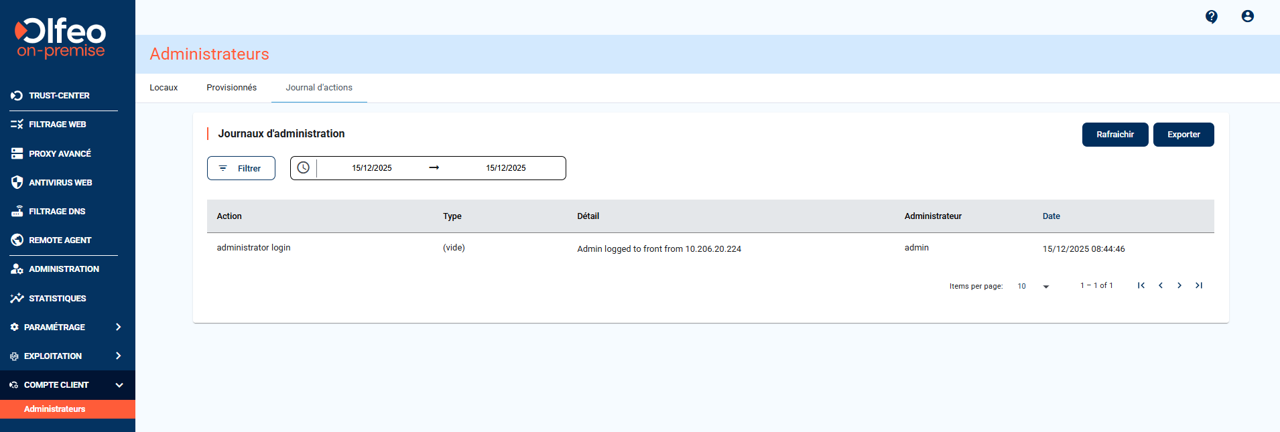Click the Administration users-gear icon
This screenshot has width=1280, height=432.
[x=16, y=269]
